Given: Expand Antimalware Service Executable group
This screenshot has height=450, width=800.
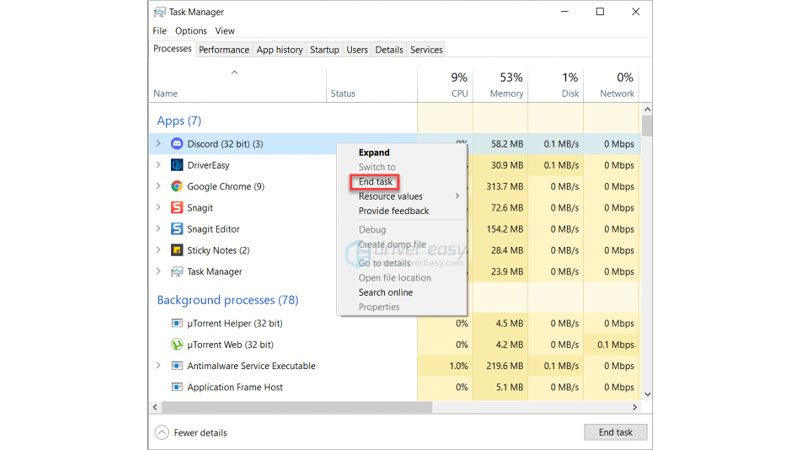Looking at the screenshot, I should coord(158,365).
